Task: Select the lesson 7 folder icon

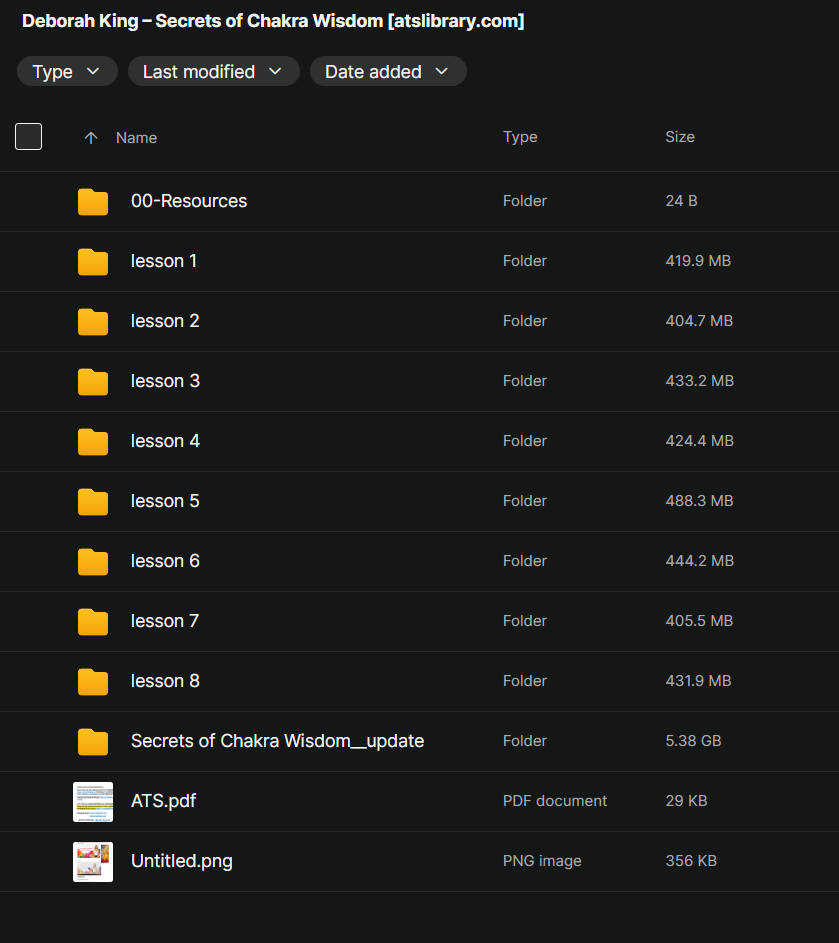Action: (93, 622)
